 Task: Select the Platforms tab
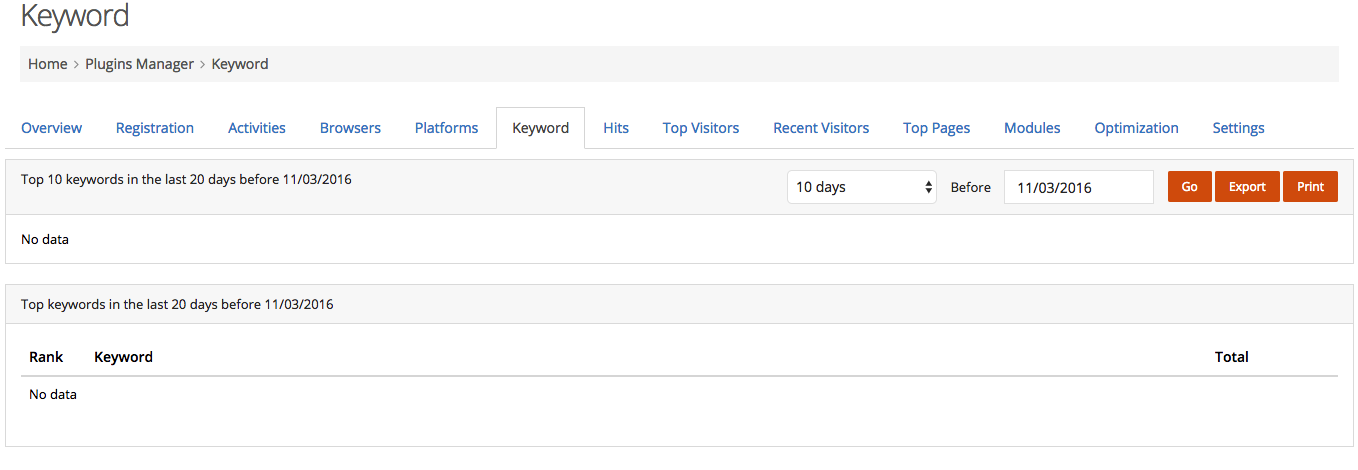pyautogui.click(x=446, y=128)
